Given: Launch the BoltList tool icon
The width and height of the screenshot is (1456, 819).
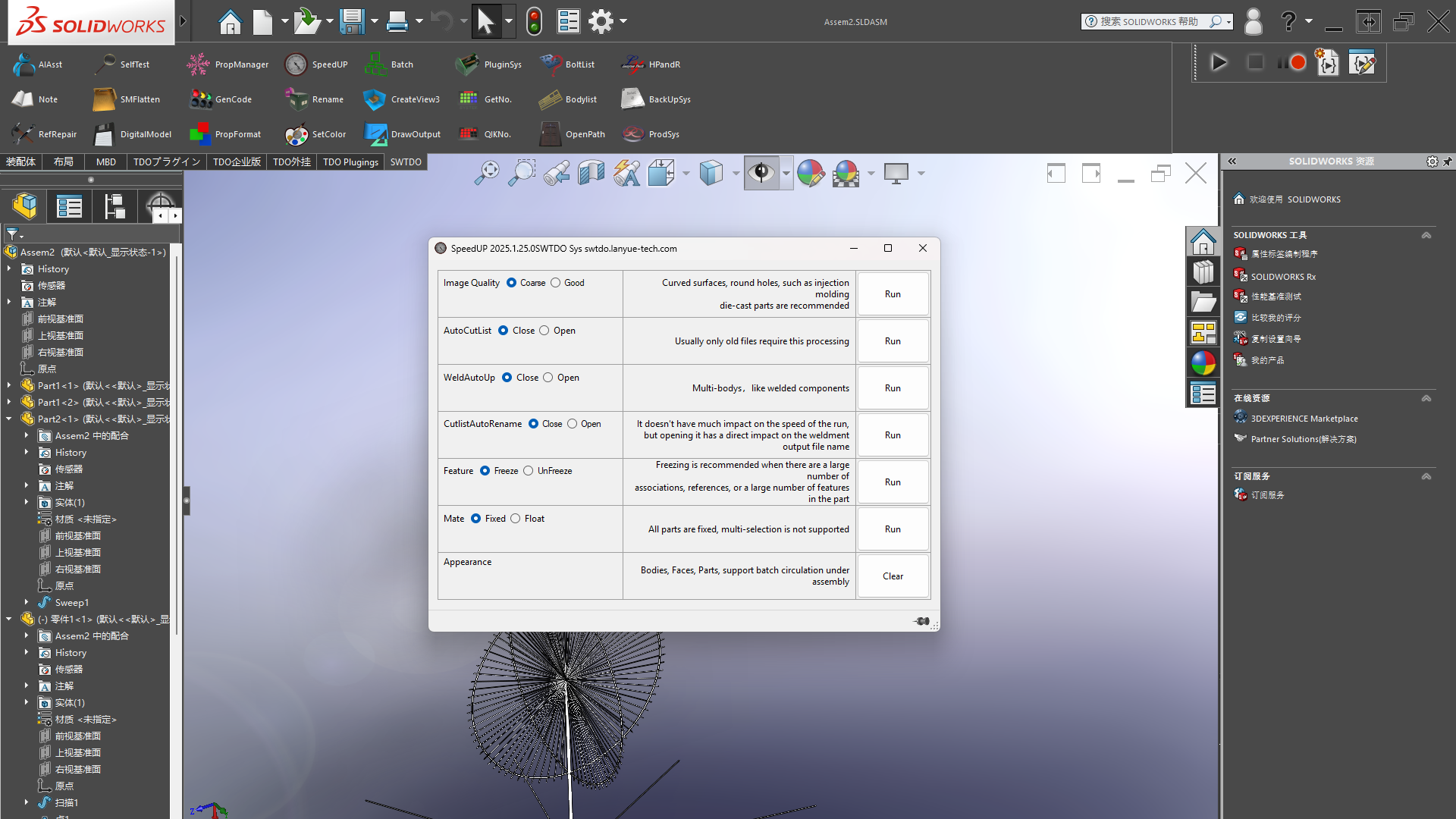Looking at the screenshot, I should point(551,64).
